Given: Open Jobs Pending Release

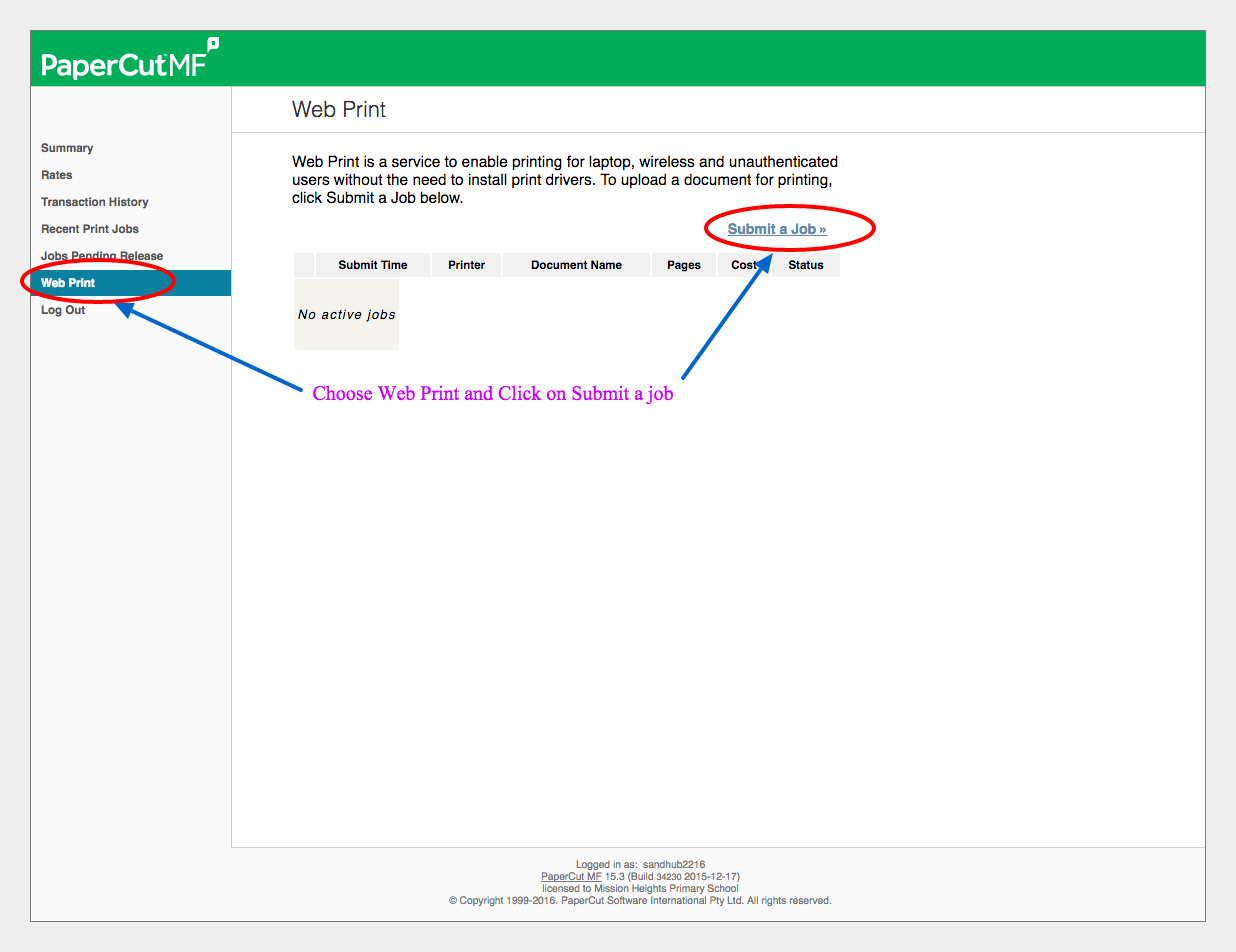Looking at the screenshot, I should point(102,256).
